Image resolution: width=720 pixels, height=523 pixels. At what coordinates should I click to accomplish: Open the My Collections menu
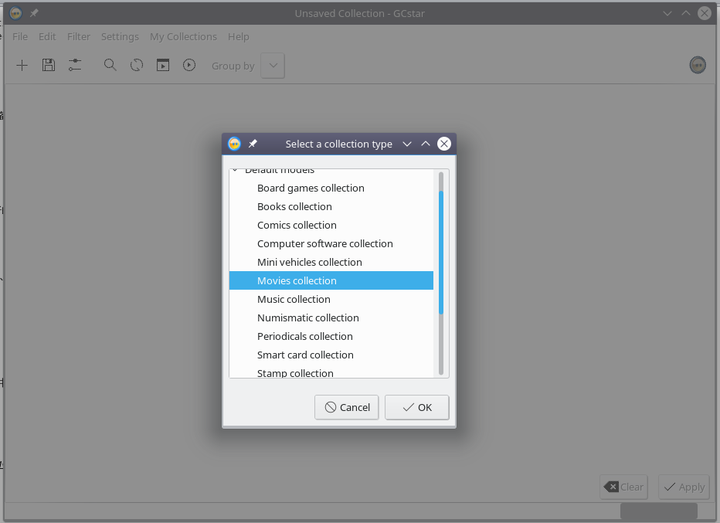[183, 37]
